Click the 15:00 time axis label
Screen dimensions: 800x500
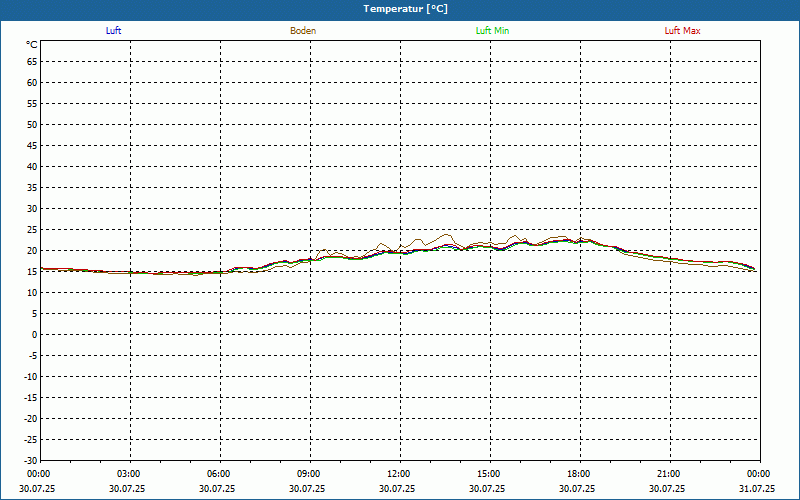pos(489,474)
